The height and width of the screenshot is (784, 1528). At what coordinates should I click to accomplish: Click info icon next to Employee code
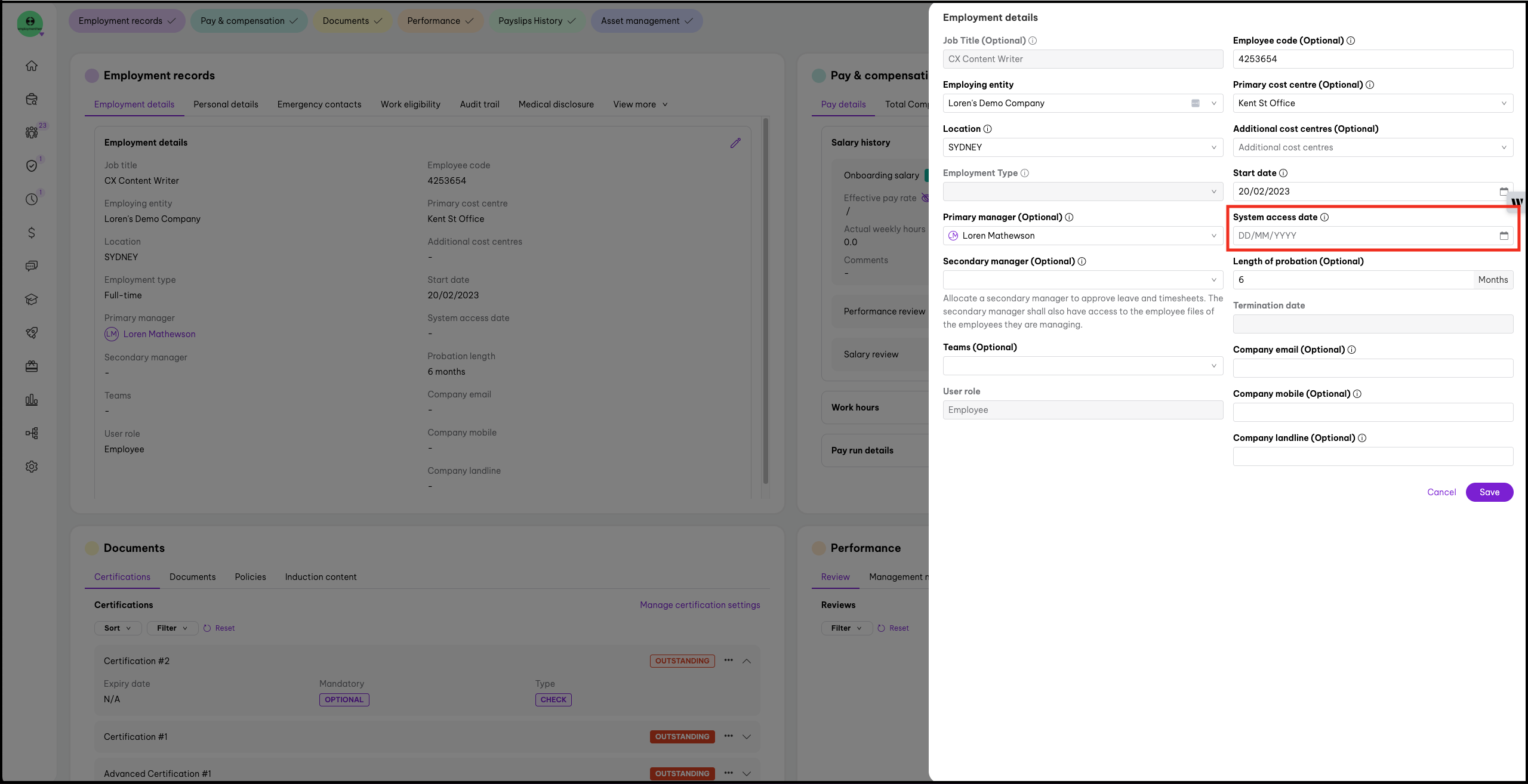(1351, 41)
